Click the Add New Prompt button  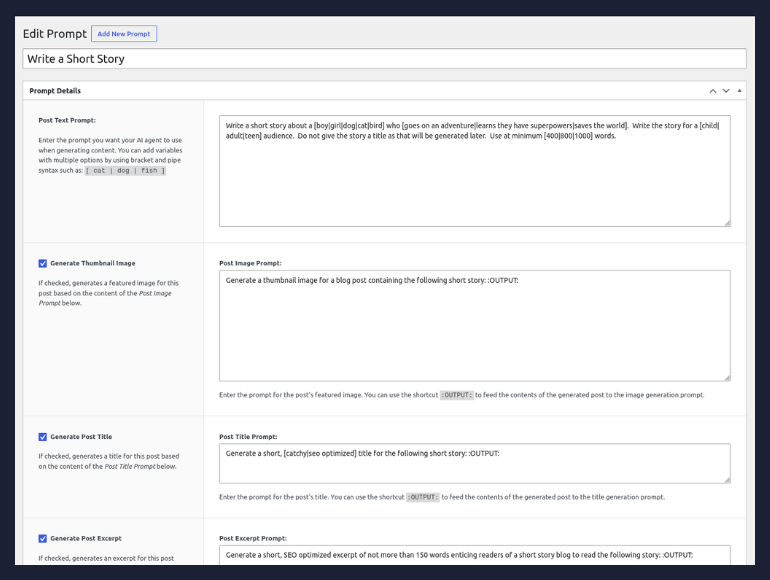pyautogui.click(x=124, y=34)
